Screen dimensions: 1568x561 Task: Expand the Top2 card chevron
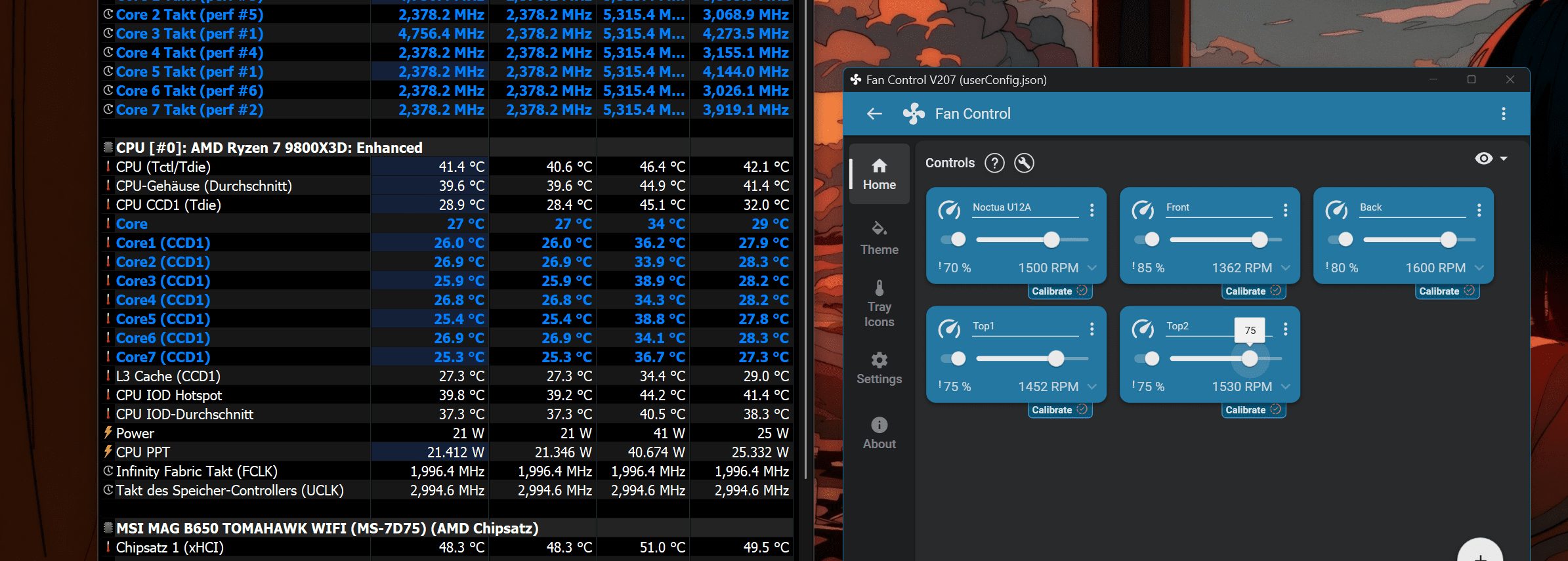pyautogui.click(x=1286, y=386)
